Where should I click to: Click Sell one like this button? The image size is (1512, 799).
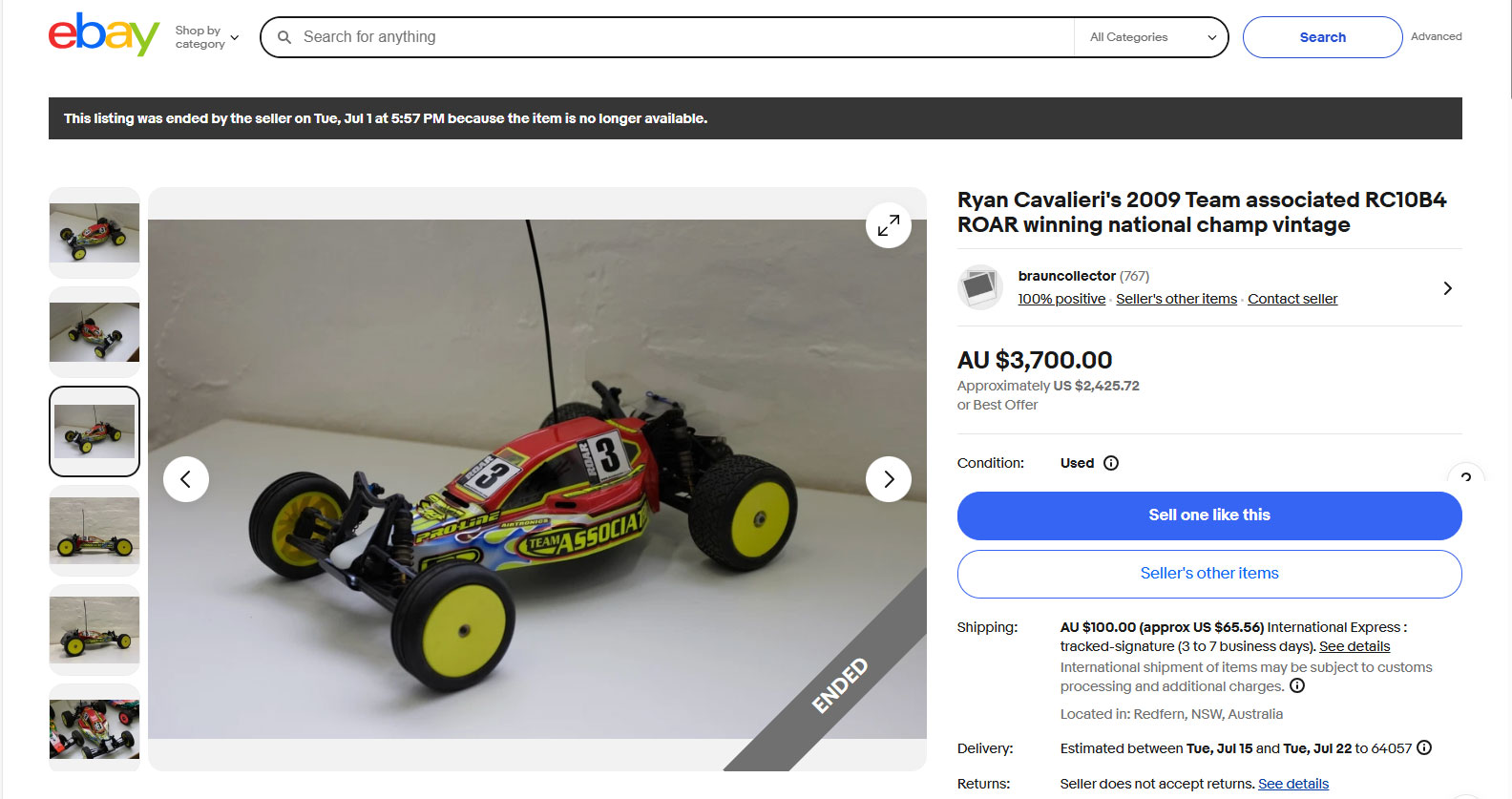tap(1209, 515)
